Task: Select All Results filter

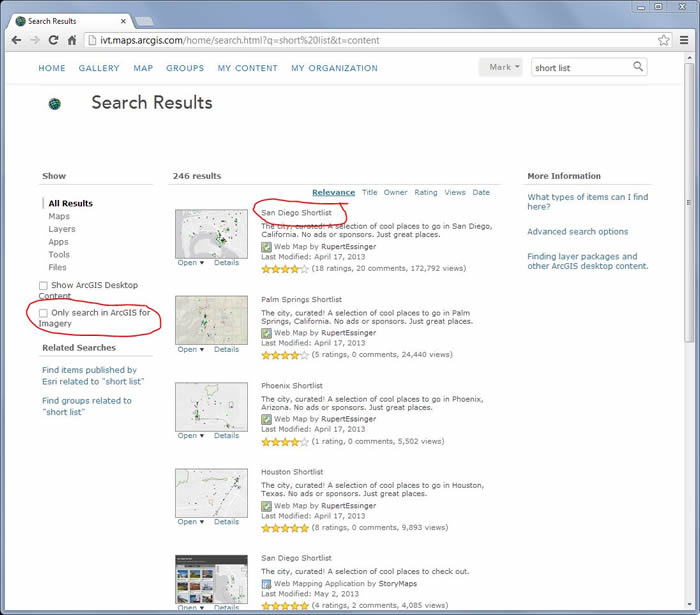Action: point(71,204)
